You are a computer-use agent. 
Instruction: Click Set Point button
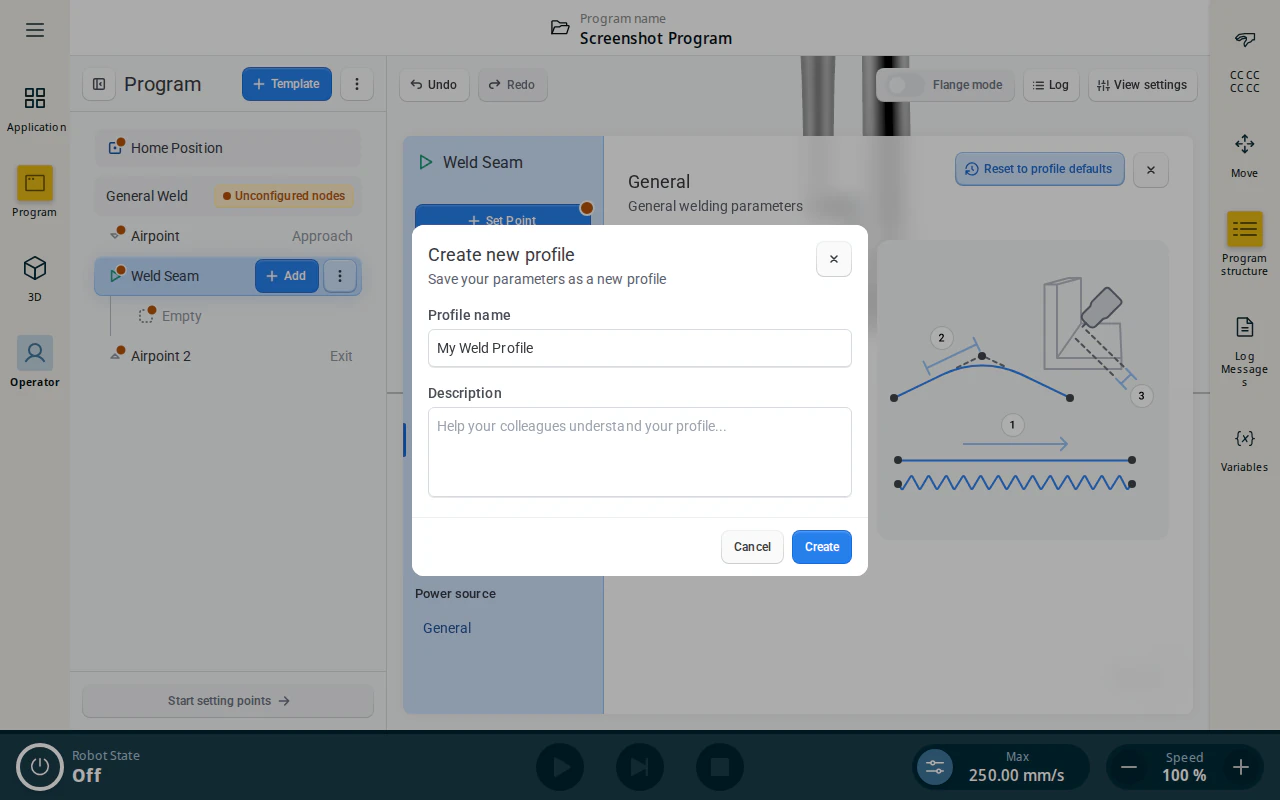coord(503,219)
